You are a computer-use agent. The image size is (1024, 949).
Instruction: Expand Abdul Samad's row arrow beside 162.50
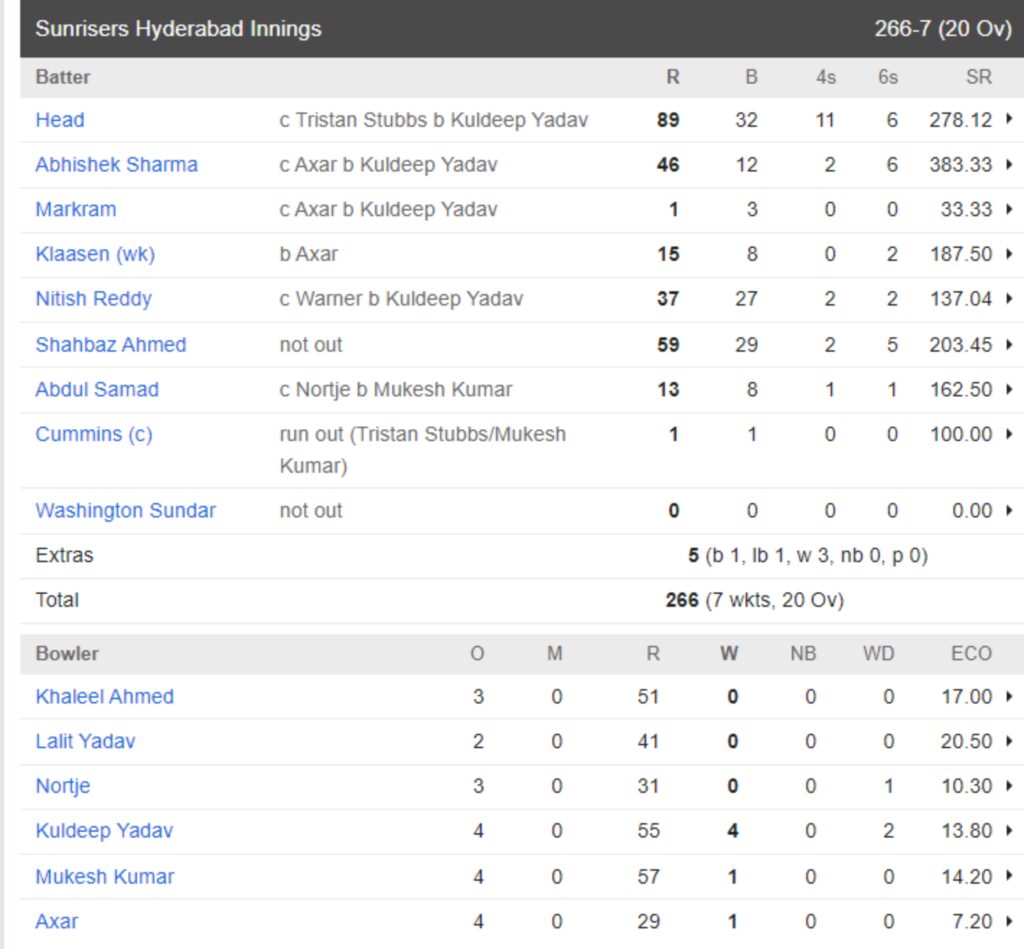tap(1009, 389)
